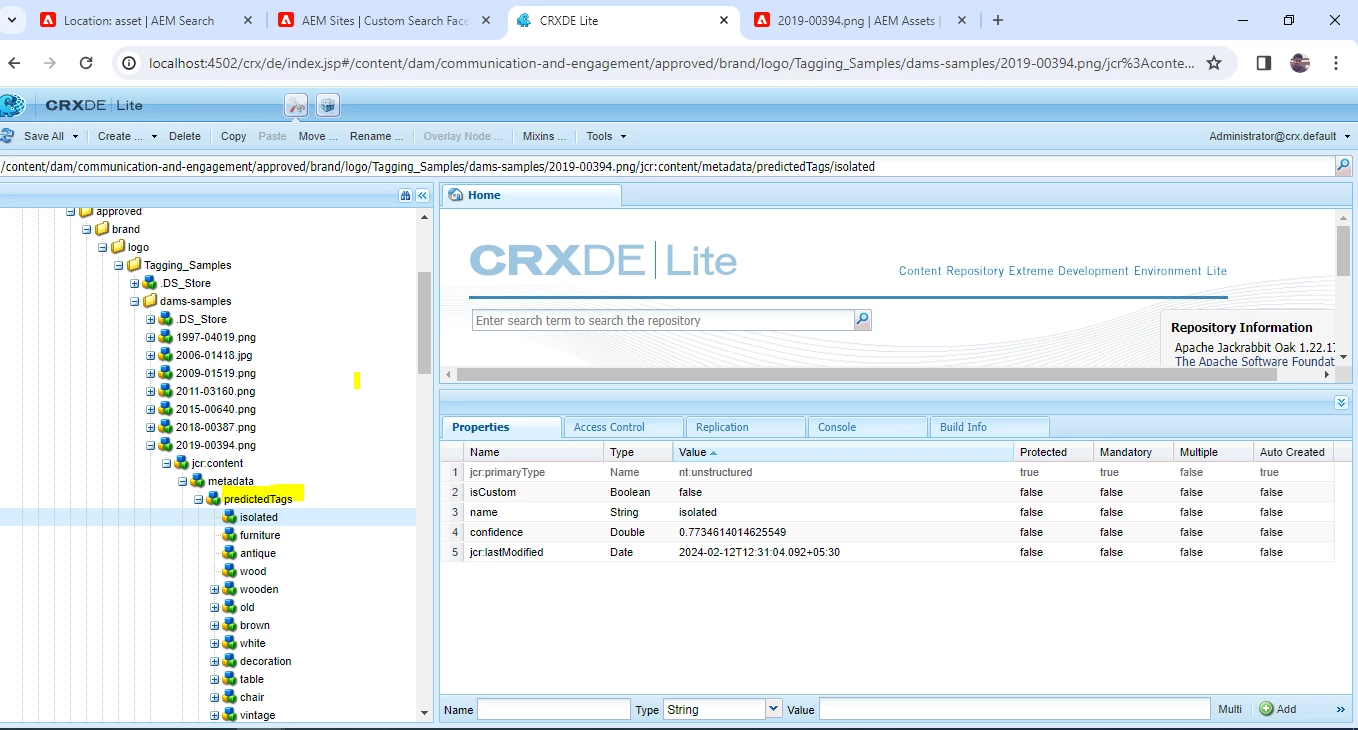Collapse the jcr:content tree node
The image size is (1358, 730).
166,463
